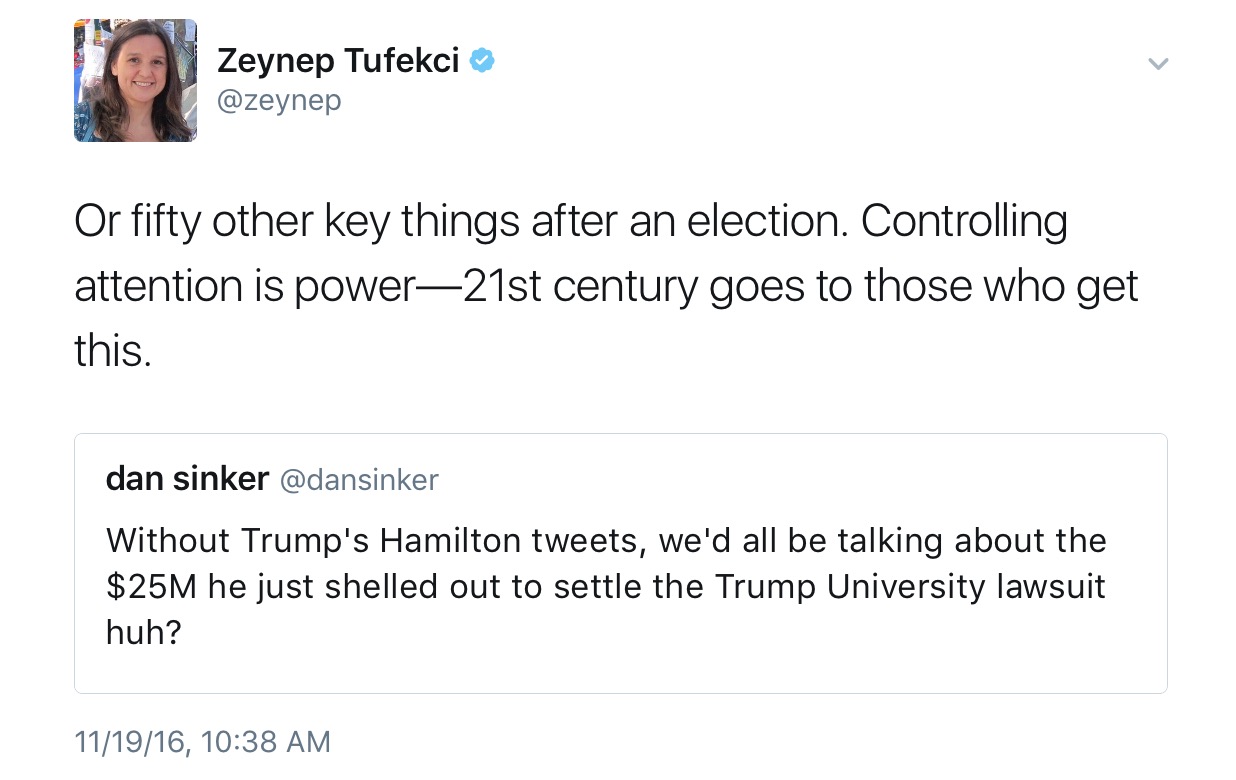The image size is (1236, 780).
Task: Click the 11/19/16 date in timestamp
Action: (129, 741)
